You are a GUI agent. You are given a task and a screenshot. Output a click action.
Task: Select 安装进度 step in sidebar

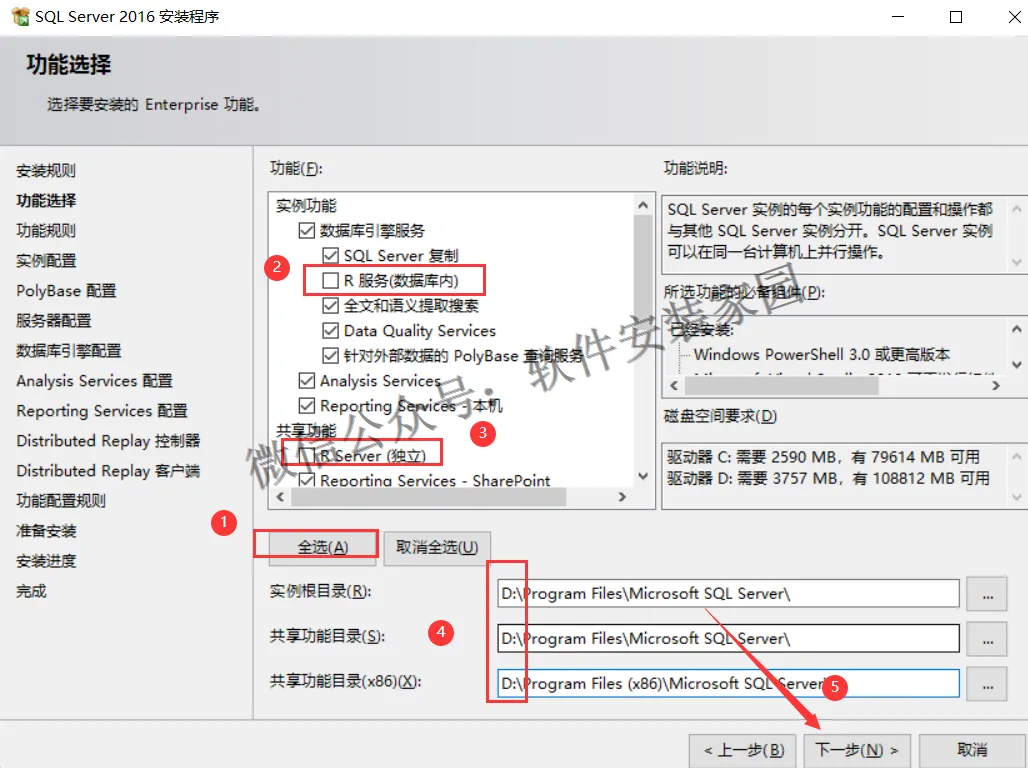click(x=46, y=561)
